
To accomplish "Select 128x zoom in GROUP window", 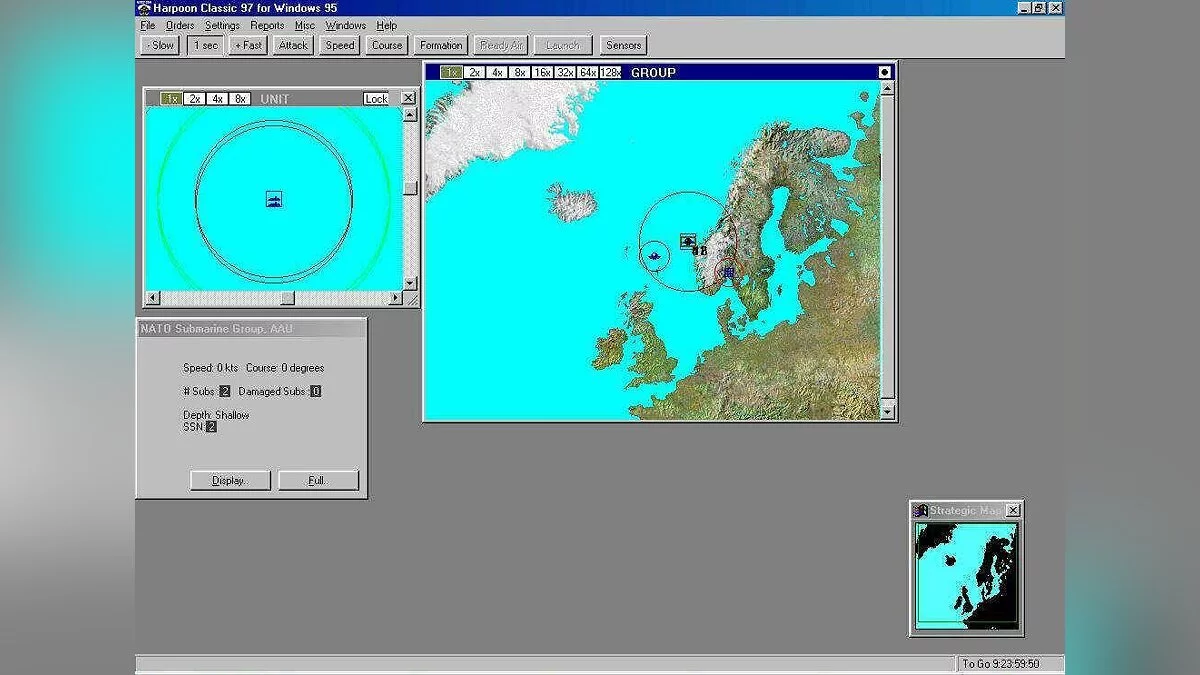I will pos(611,72).
